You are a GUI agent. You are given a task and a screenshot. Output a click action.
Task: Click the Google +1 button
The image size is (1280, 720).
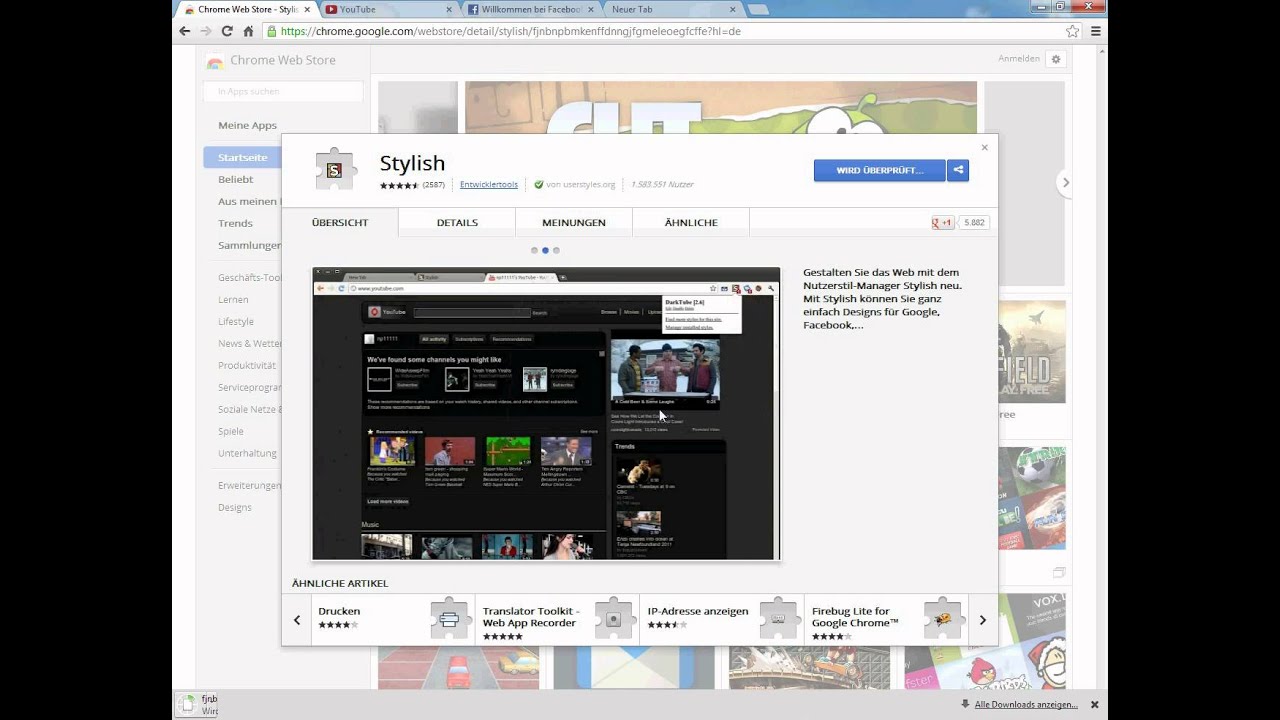(942, 222)
